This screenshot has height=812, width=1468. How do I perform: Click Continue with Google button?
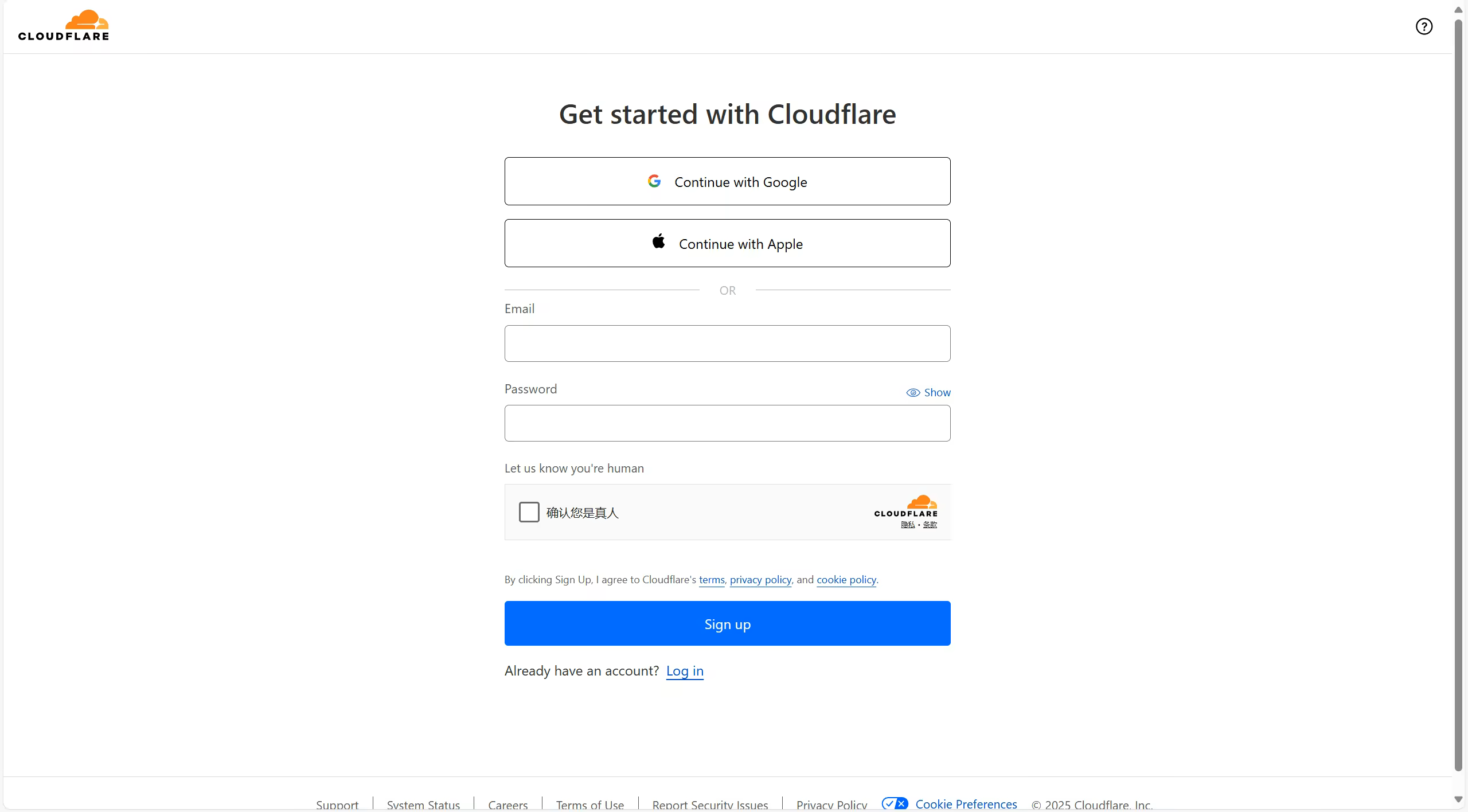(727, 181)
